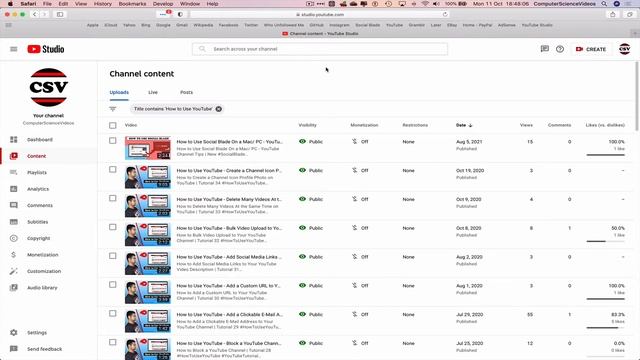Switch to the Uploads tab
Screen dimensions: 640x360
[119, 93]
